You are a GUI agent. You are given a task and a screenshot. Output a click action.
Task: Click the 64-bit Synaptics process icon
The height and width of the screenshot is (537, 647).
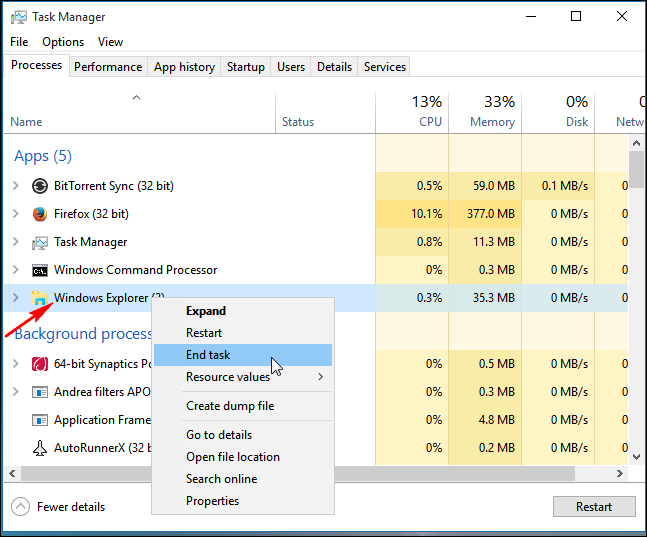coord(40,364)
